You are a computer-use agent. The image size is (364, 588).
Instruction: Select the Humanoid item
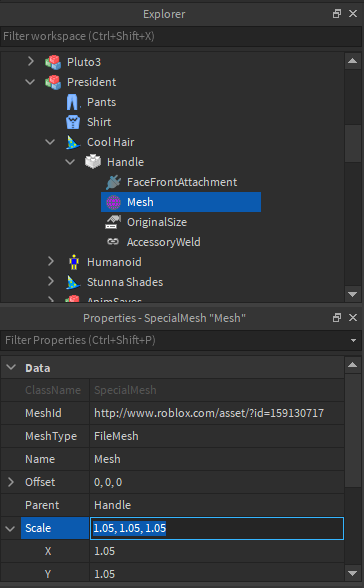tap(114, 262)
